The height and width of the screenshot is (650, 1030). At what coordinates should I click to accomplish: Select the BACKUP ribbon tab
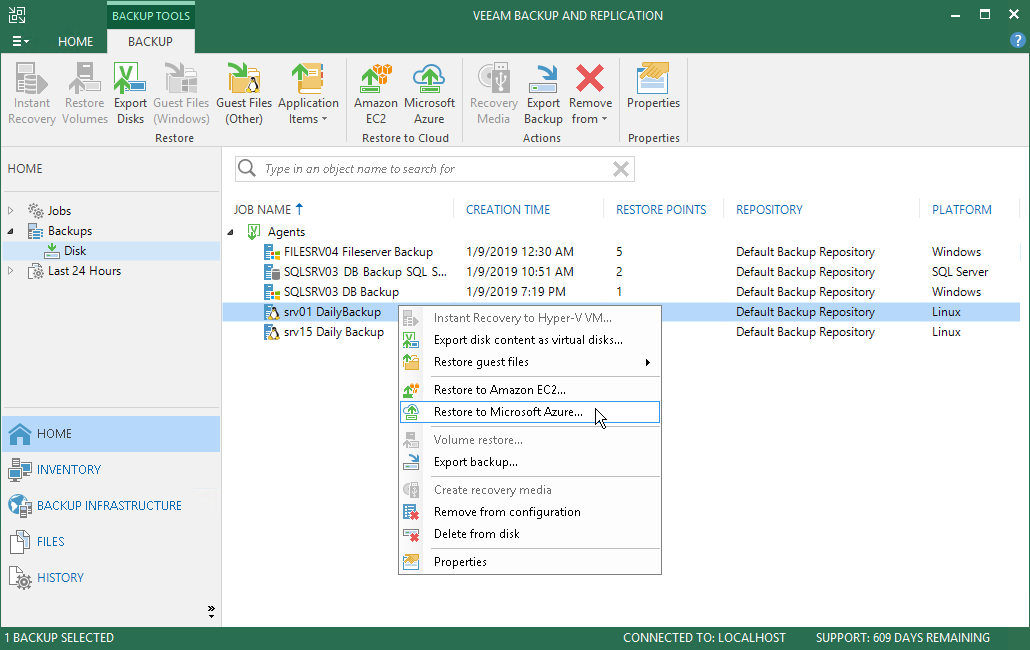[x=150, y=41]
